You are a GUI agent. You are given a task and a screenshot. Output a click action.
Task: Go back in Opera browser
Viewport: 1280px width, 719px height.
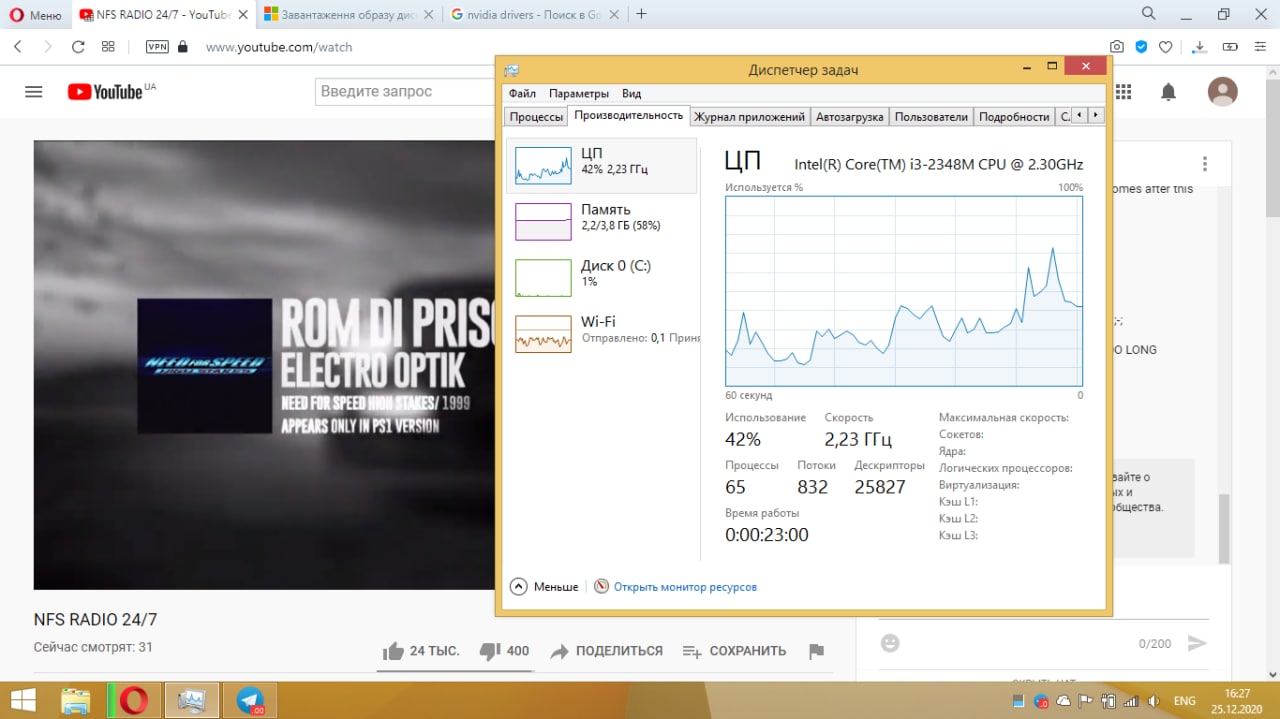click(18, 46)
